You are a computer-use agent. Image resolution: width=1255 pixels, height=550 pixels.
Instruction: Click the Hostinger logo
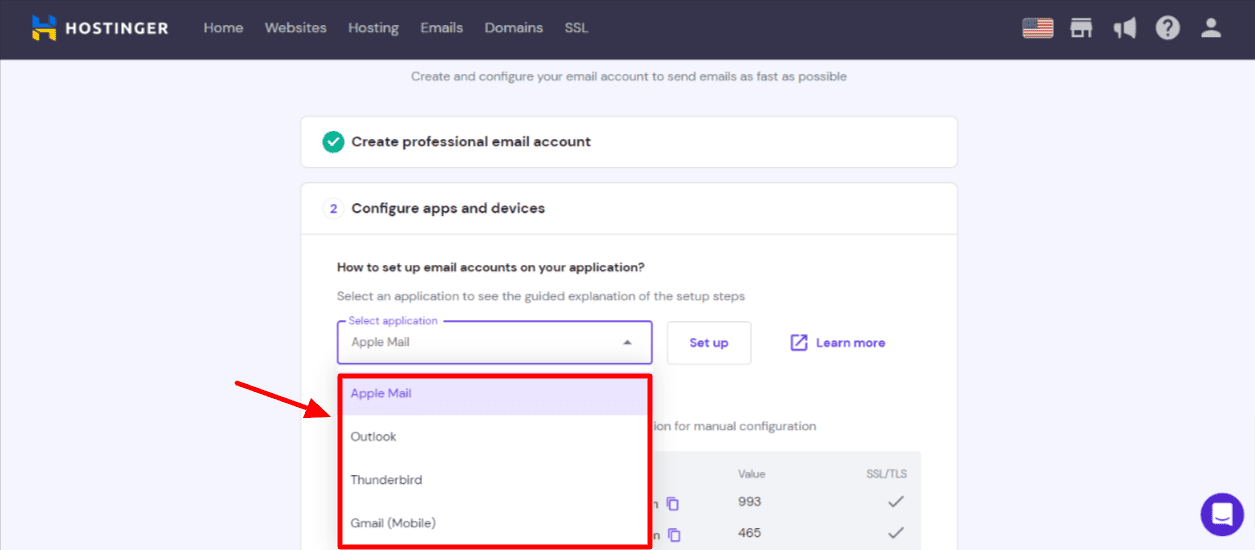click(99, 28)
